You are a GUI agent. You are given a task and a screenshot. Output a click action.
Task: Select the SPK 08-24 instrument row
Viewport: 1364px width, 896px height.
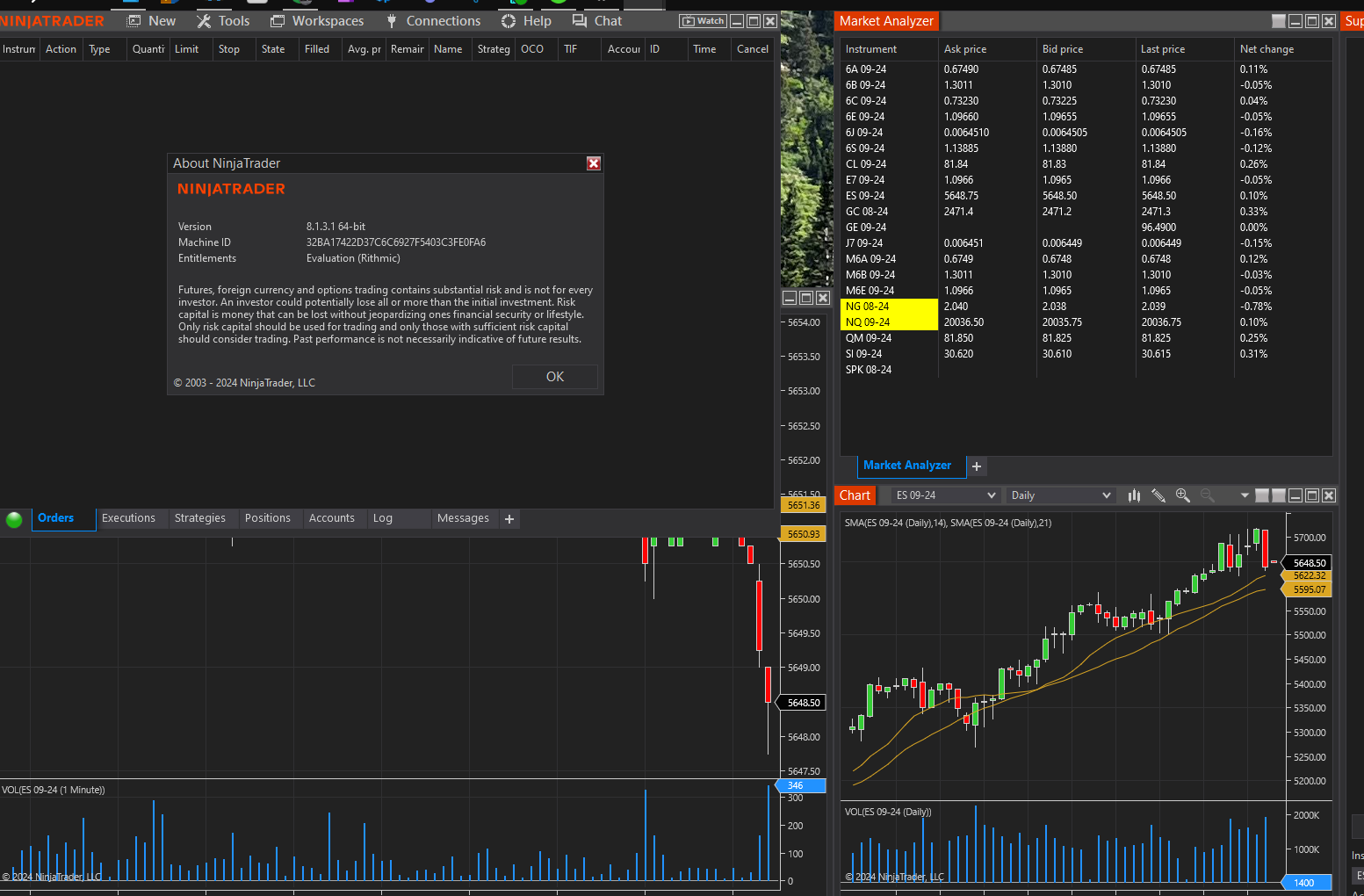coord(1086,370)
